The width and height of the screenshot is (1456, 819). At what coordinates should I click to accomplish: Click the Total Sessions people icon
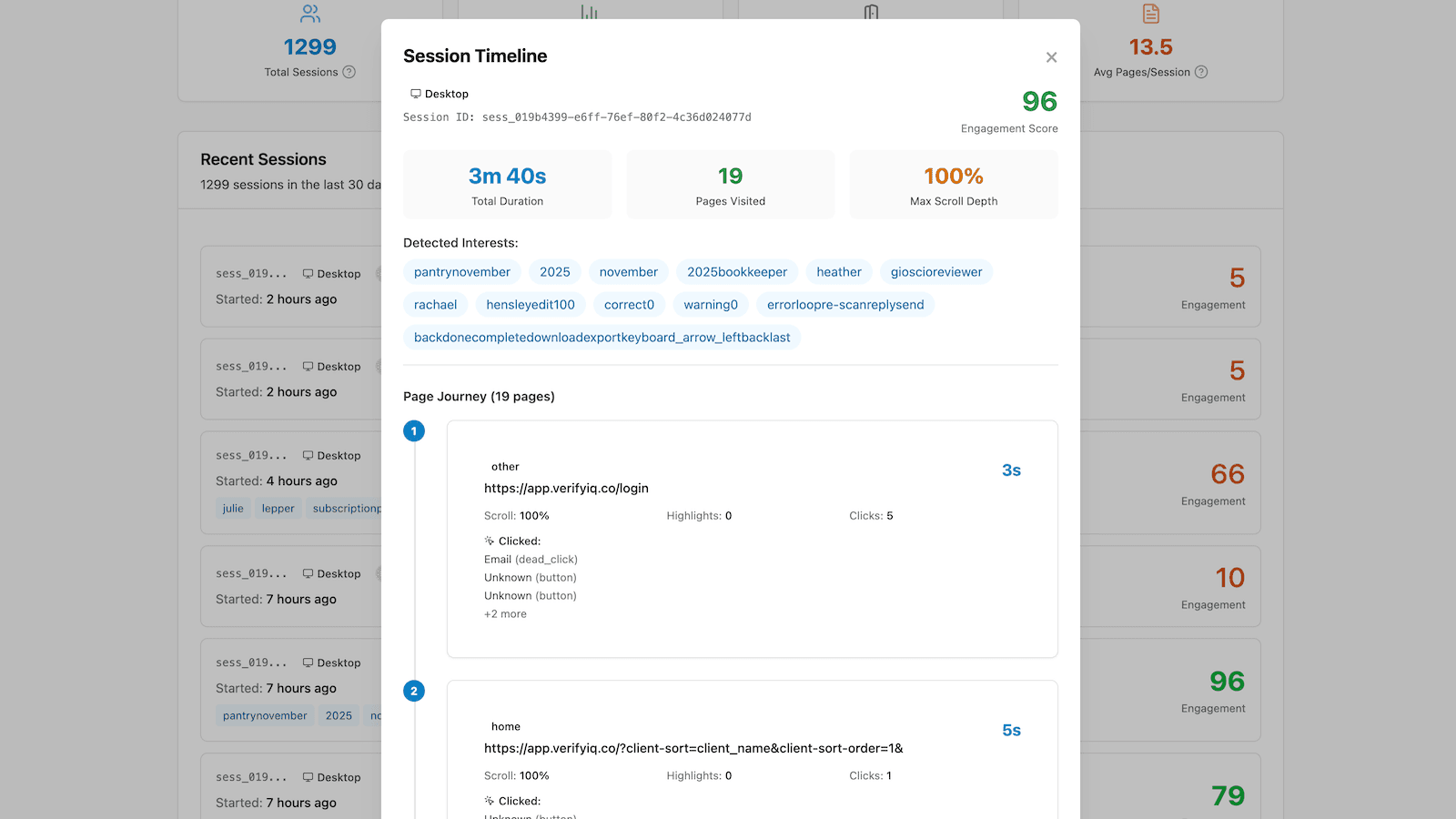[310, 13]
